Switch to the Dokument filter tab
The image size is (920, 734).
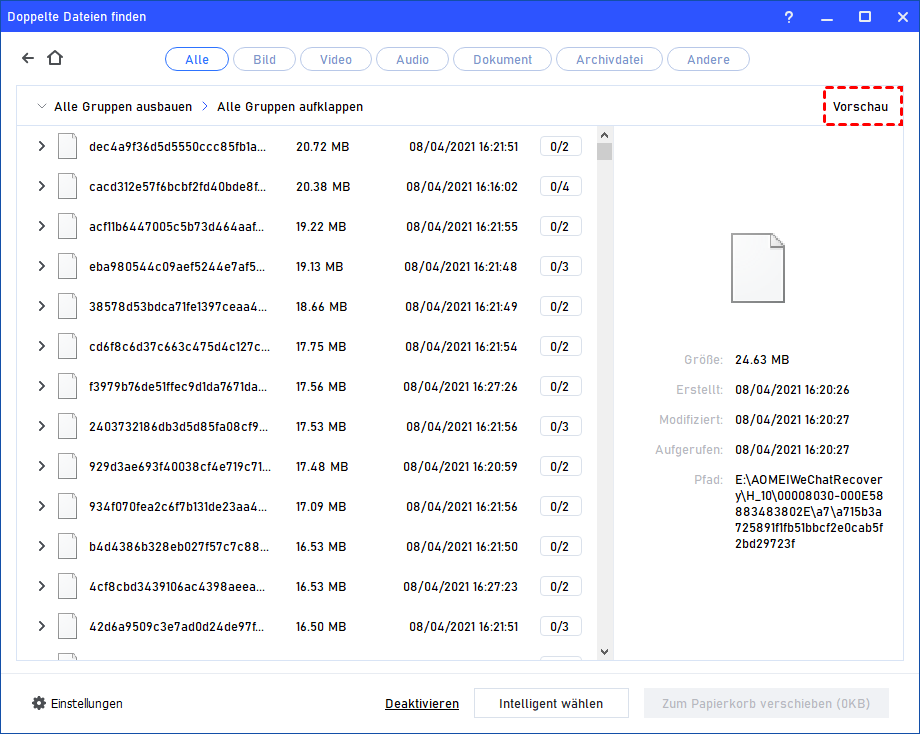[x=503, y=59]
